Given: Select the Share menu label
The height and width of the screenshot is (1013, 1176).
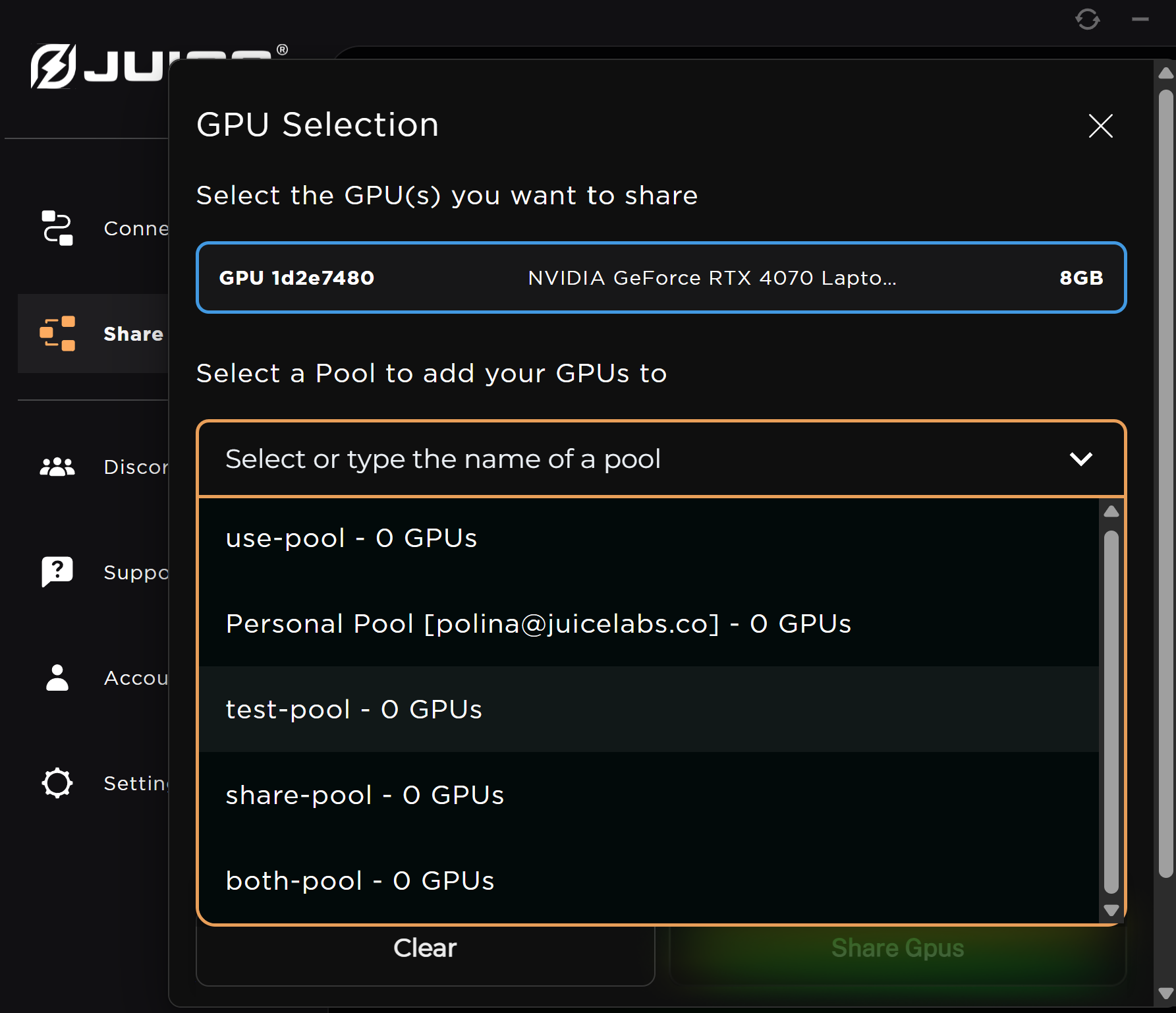Looking at the screenshot, I should point(134,334).
